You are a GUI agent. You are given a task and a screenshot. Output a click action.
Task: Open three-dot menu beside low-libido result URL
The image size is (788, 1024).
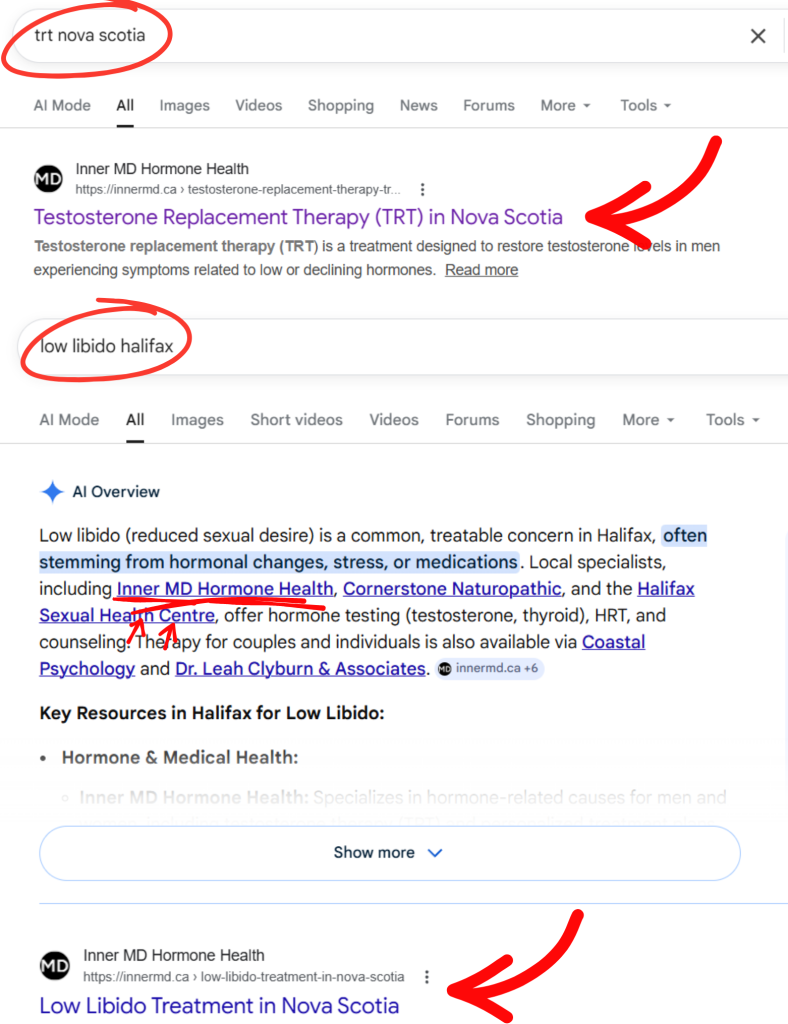pos(427,976)
